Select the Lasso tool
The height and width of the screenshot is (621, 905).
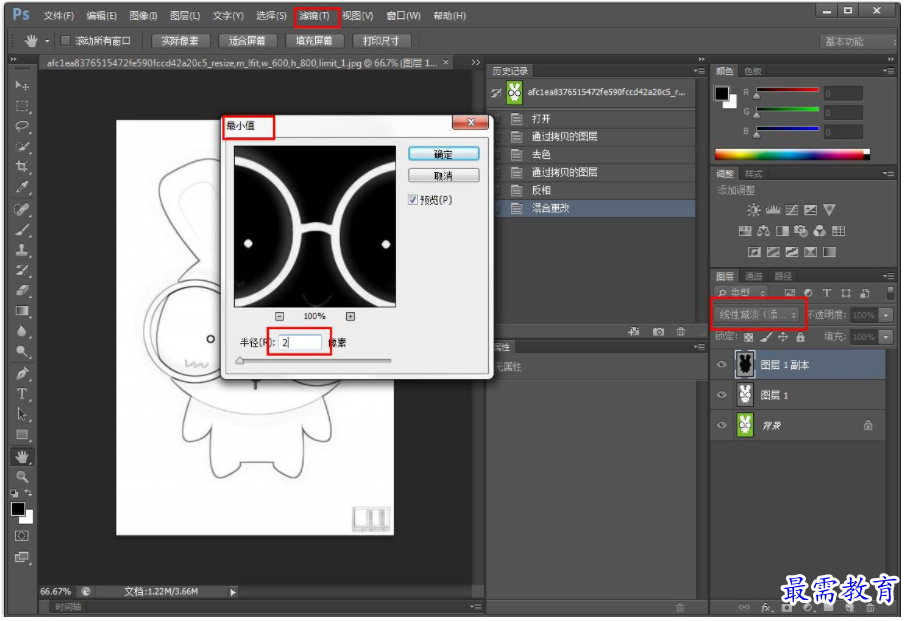click(x=22, y=126)
